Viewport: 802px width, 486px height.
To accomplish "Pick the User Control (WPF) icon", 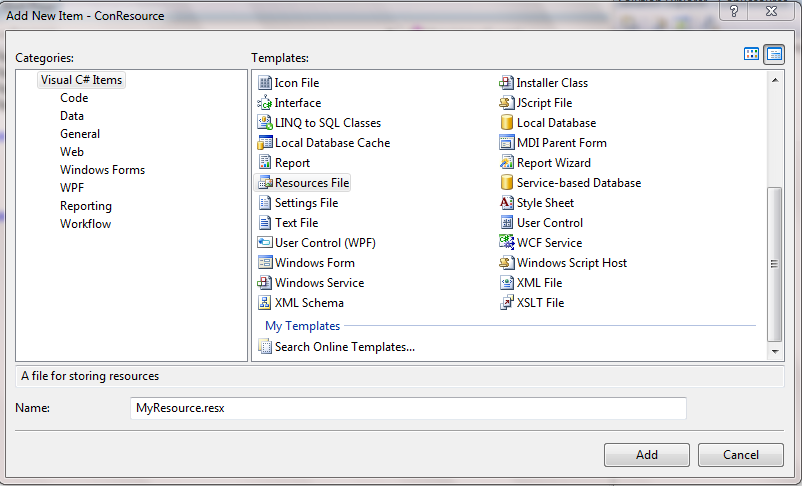I will click(x=264, y=242).
